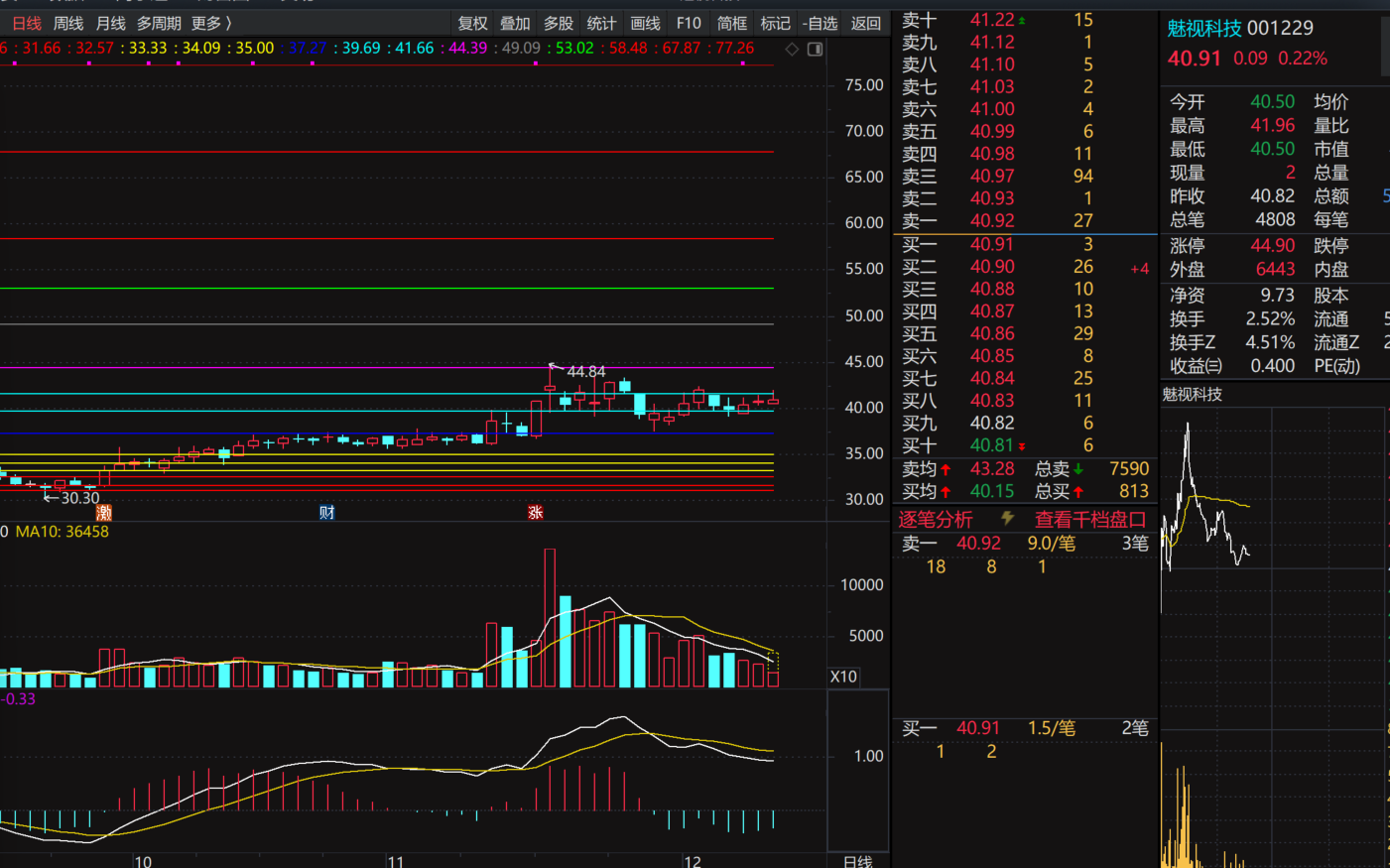Expand the 更多 periods menu
Image resolution: width=1390 pixels, height=868 pixels.
tap(211, 23)
